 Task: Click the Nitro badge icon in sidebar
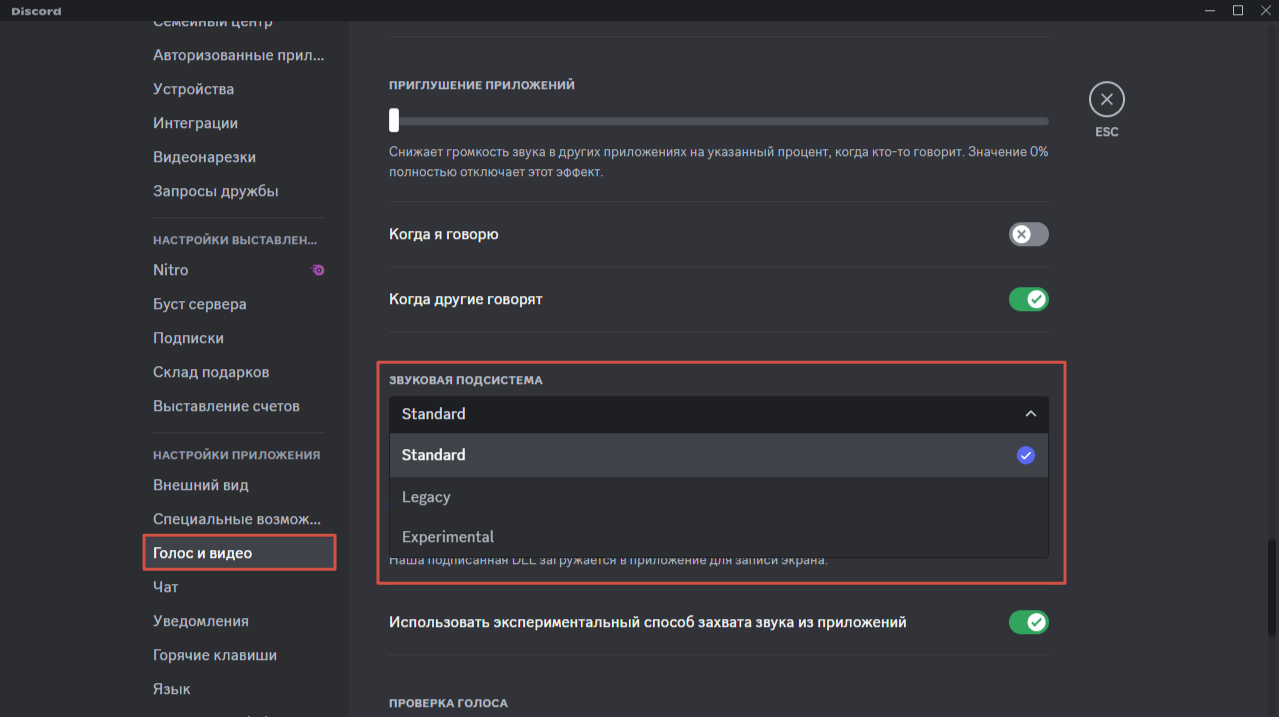317,270
